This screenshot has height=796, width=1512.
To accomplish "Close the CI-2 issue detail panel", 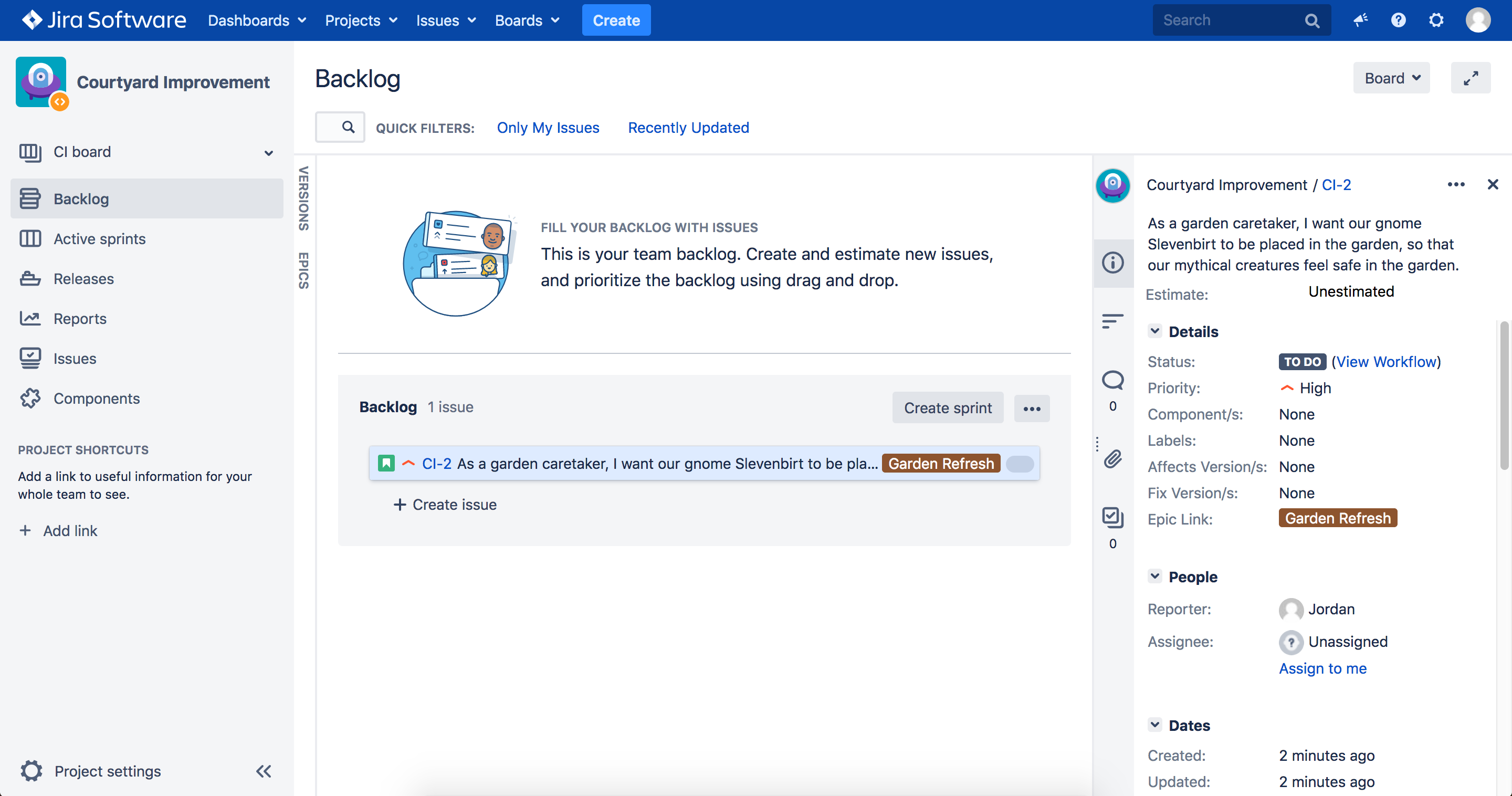I will (x=1493, y=185).
